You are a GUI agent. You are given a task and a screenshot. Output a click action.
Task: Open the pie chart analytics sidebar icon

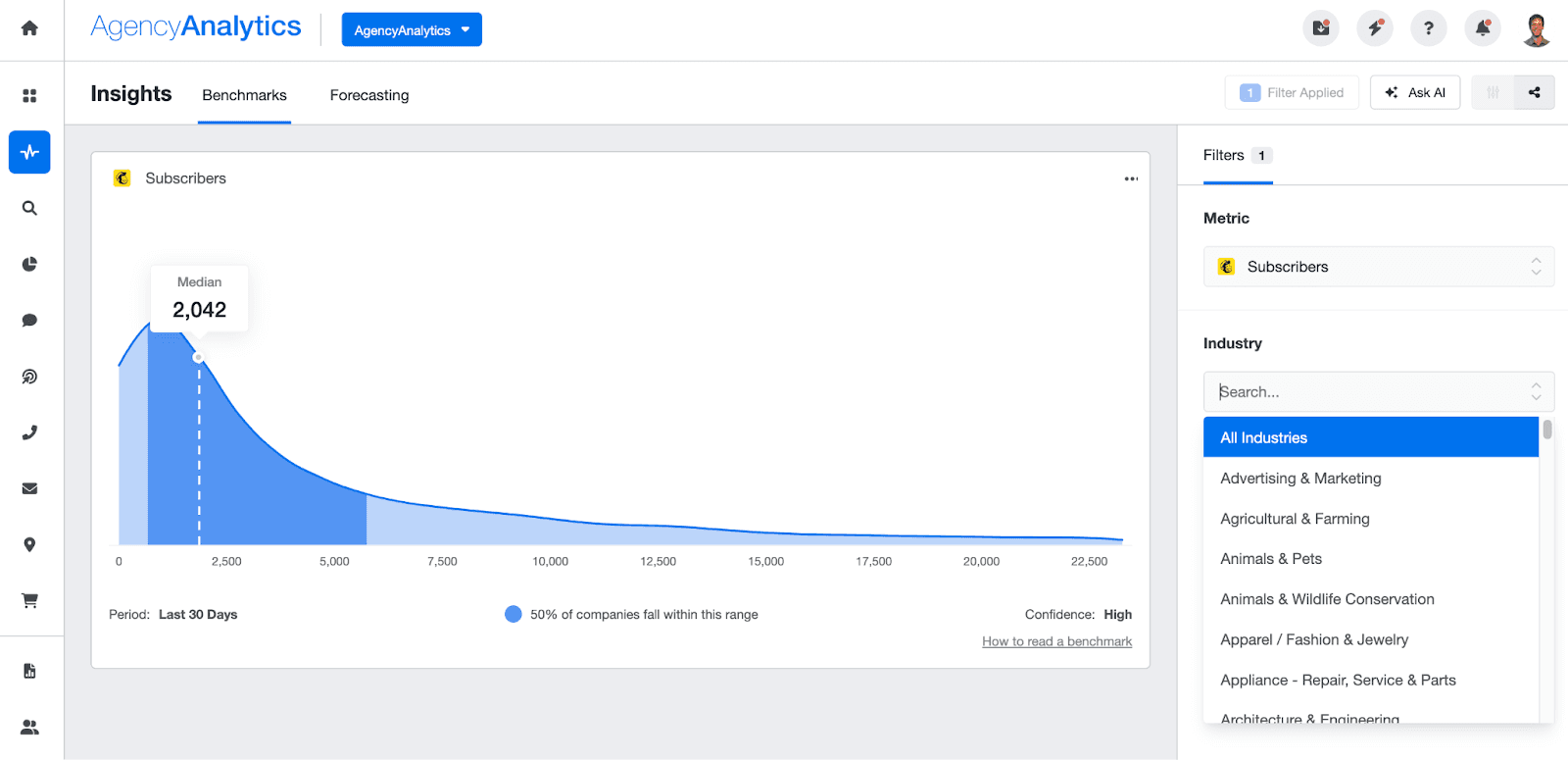(x=29, y=264)
